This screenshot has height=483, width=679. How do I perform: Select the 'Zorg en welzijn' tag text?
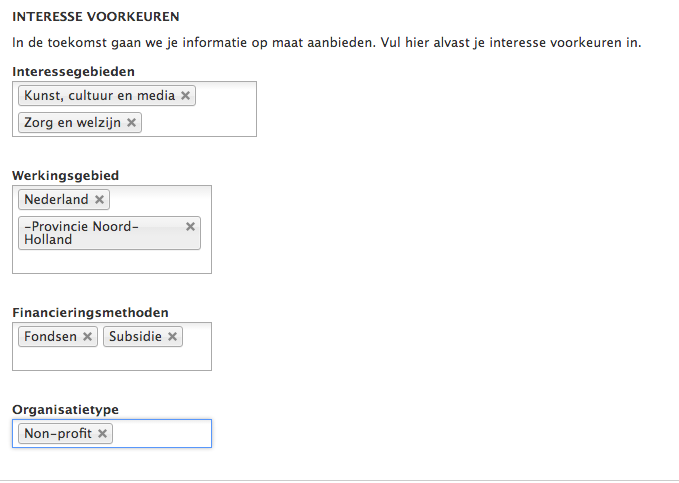pyautogui.click(x=72, y=123)
